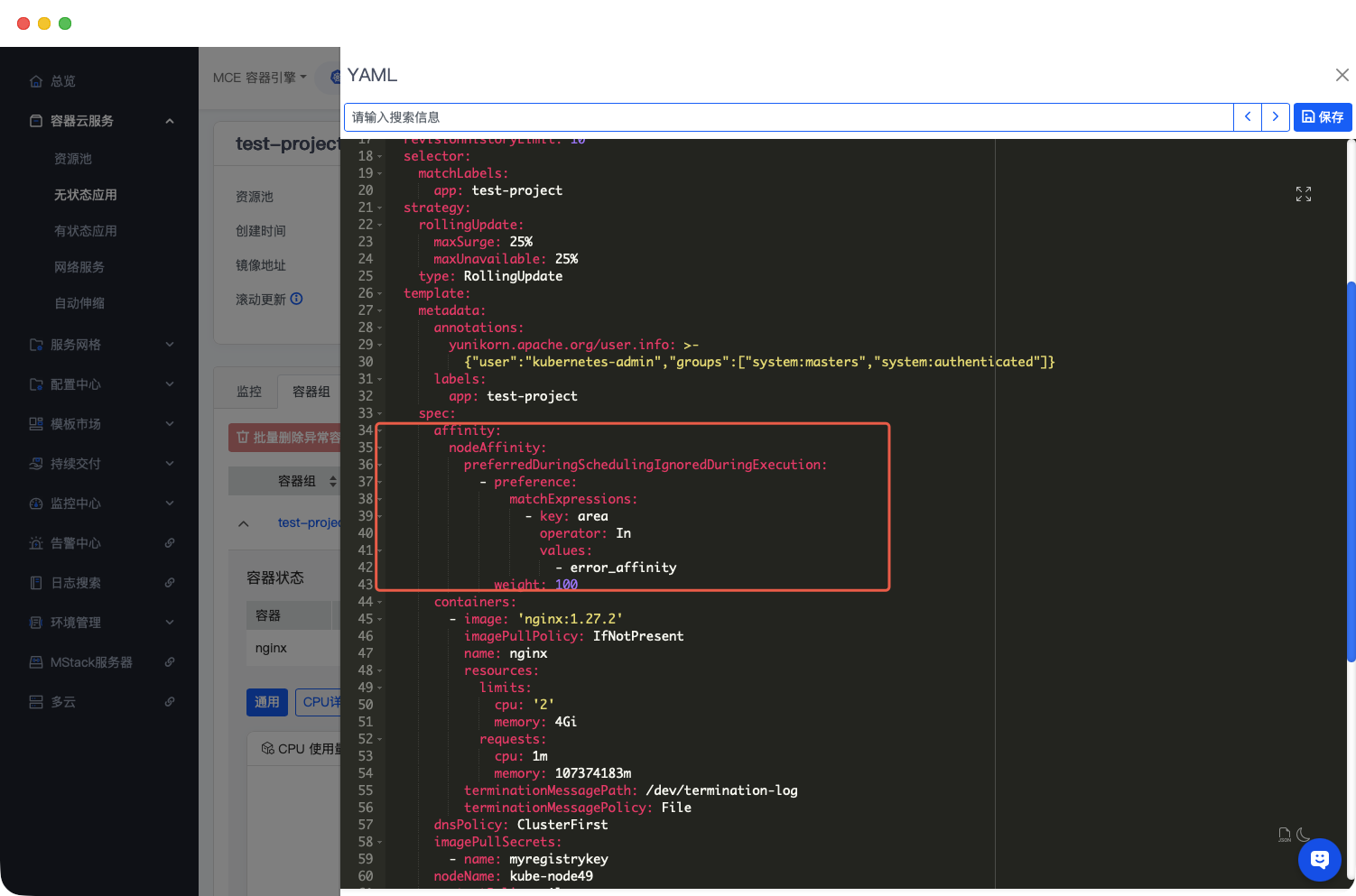Collapse the 容器云服务 sidebar group
Image resolution: width=1356 pixels, height=896 pixels.
pyautogui.click(x=169, y=121)
